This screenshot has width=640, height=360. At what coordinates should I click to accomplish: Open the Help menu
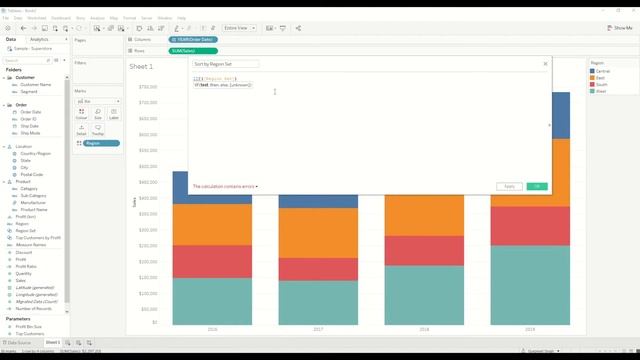coord(182,18)
